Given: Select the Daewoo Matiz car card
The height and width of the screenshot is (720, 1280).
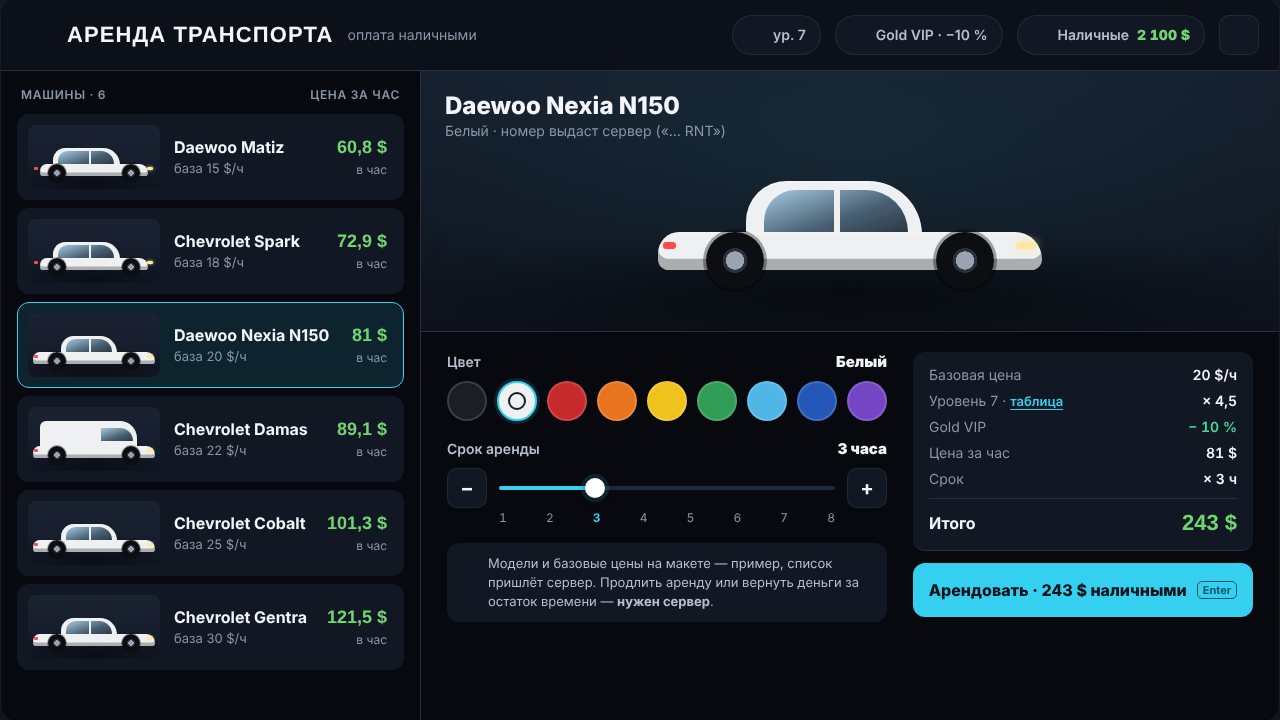Looking at the screenshot, I should 210,157.
